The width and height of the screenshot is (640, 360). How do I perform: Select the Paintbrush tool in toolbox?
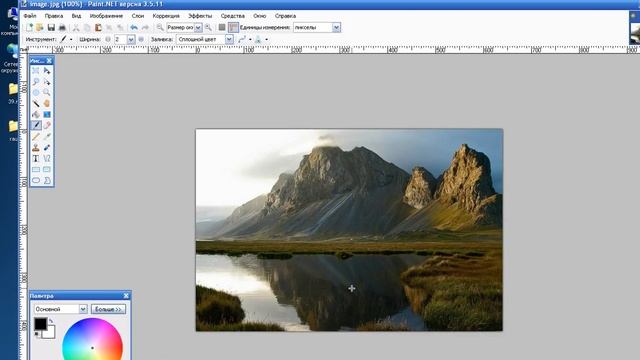tap(36, 125)
